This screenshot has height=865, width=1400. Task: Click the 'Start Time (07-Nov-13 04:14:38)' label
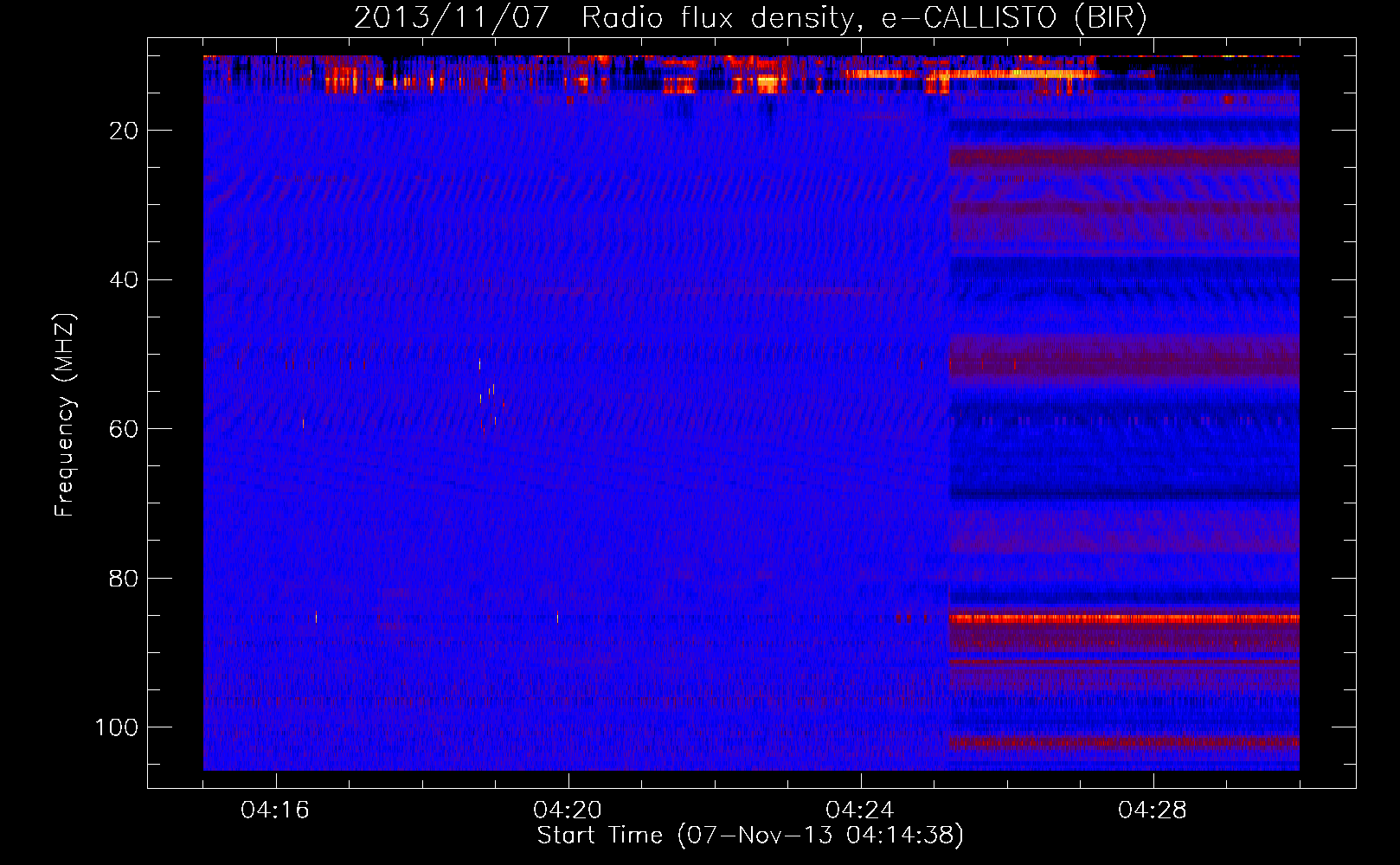(750, 836)
